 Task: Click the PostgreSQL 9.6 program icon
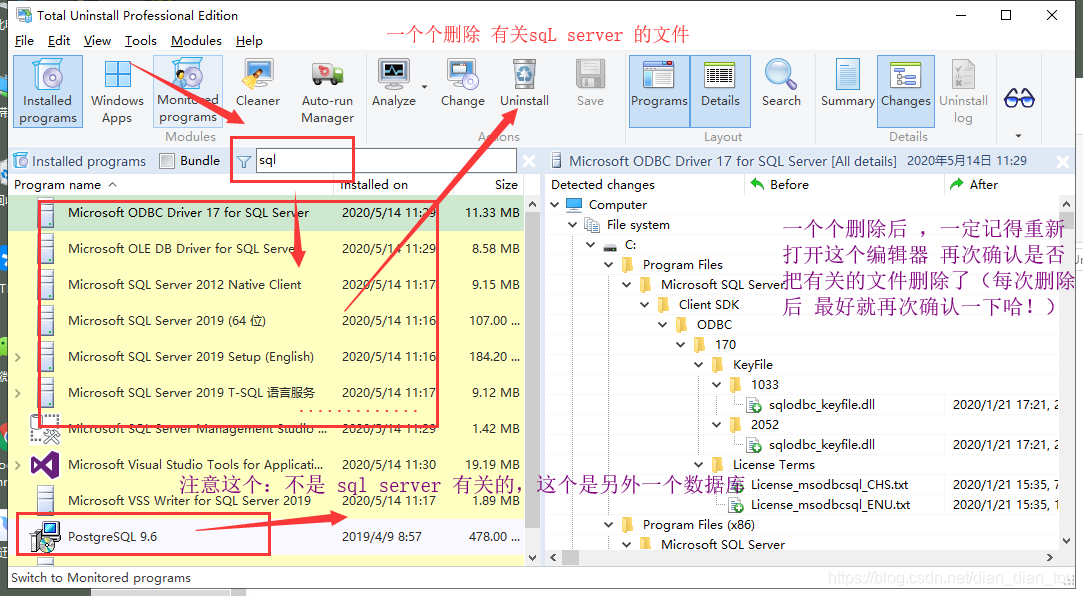45,537
